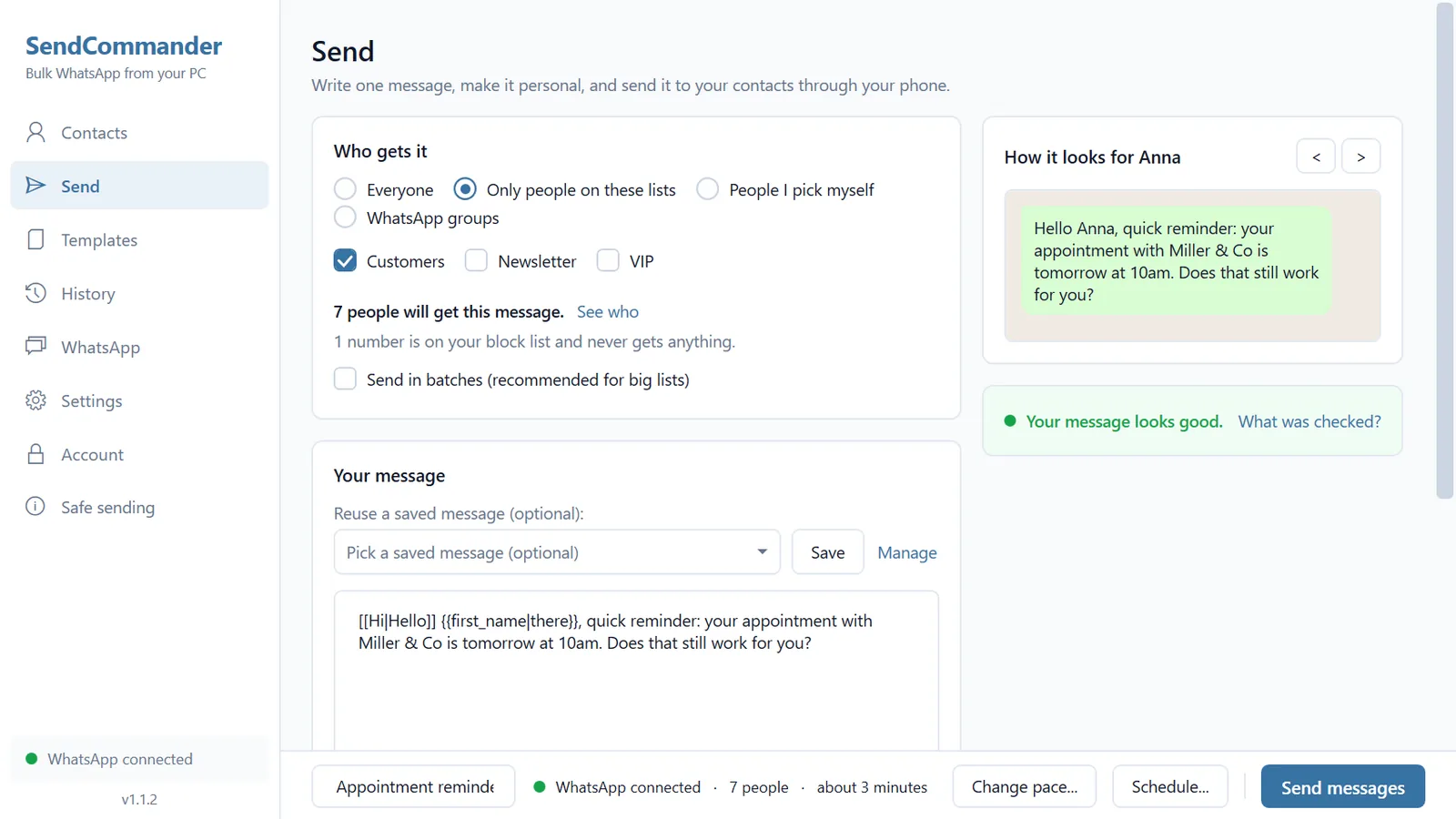1456x819 pixels.
Task: Select the Everyone radio option
Action: click(345, 189)
